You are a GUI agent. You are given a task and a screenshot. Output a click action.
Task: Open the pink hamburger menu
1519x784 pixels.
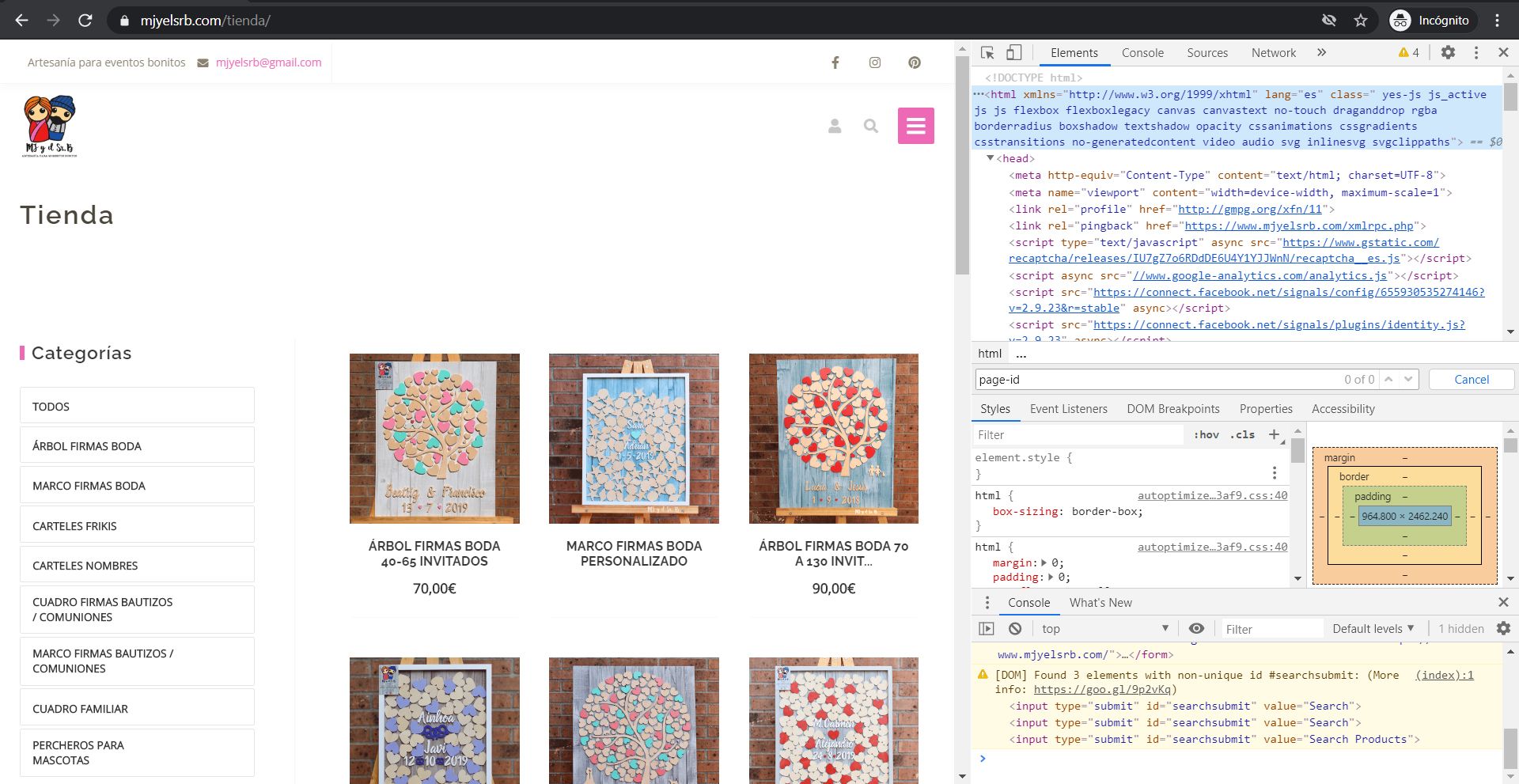(916, 126)
